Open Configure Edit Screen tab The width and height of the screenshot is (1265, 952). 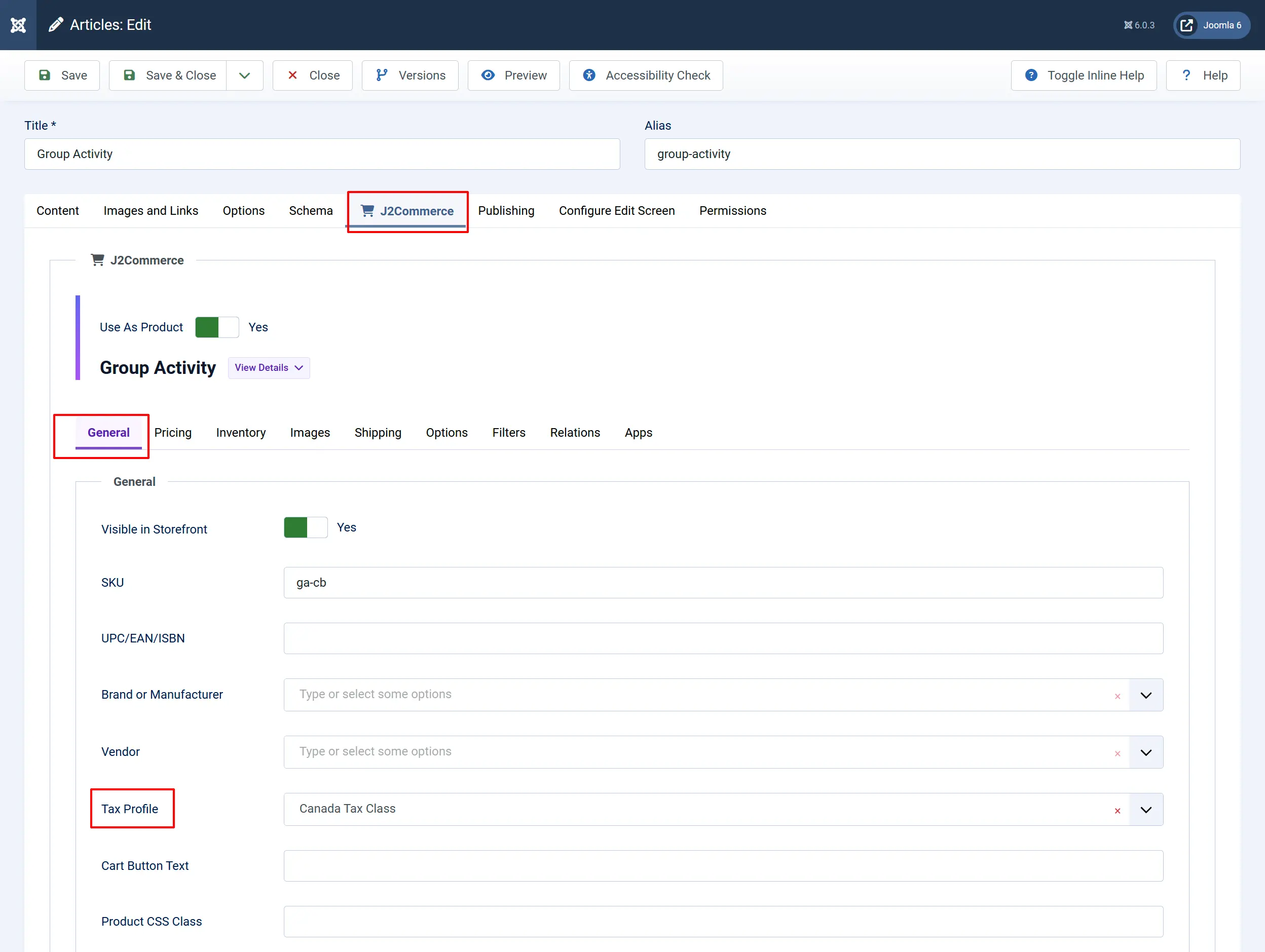616,210
